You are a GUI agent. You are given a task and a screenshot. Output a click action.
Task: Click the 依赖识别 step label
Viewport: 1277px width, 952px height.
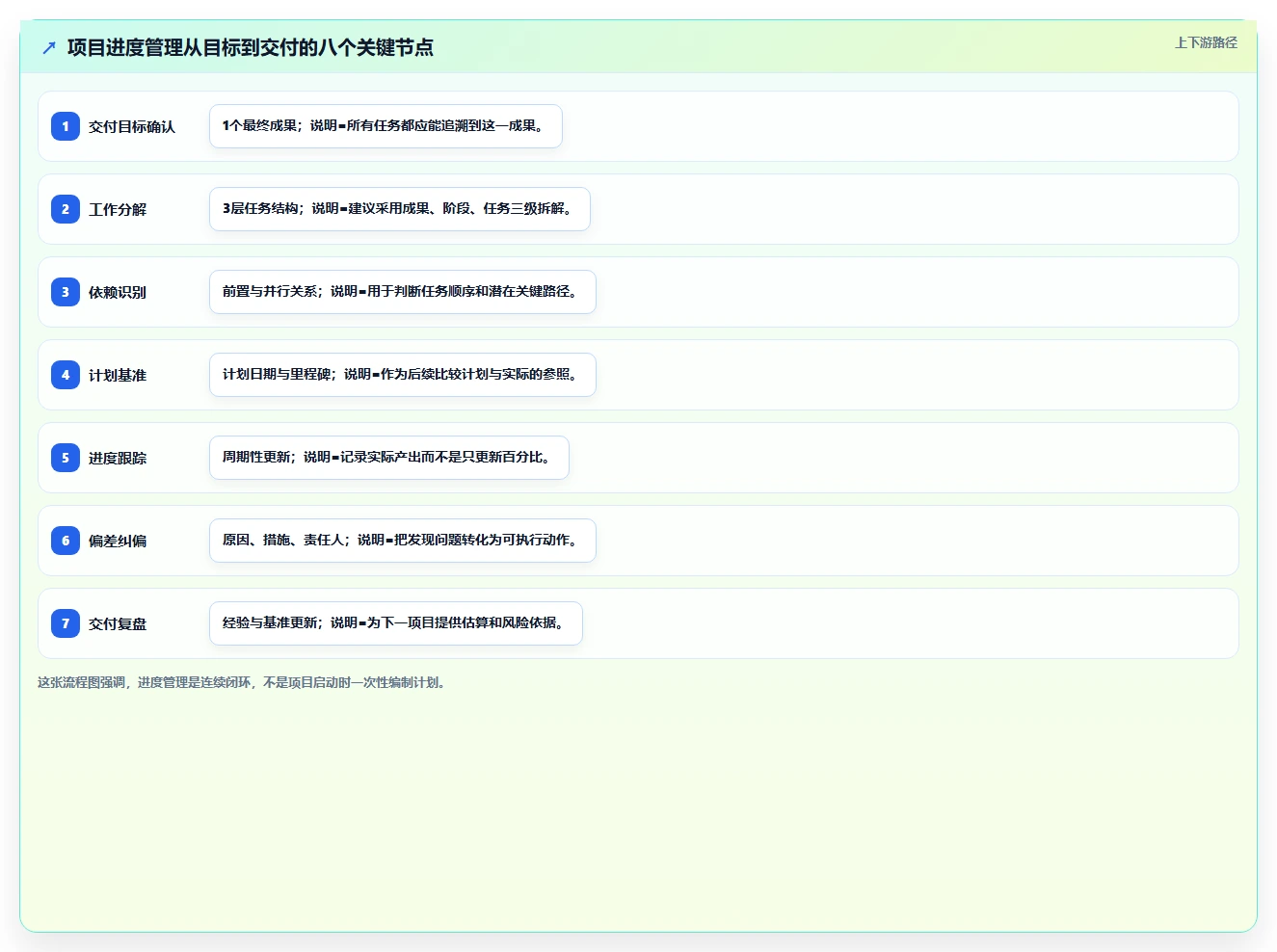(x=118, y=292)
